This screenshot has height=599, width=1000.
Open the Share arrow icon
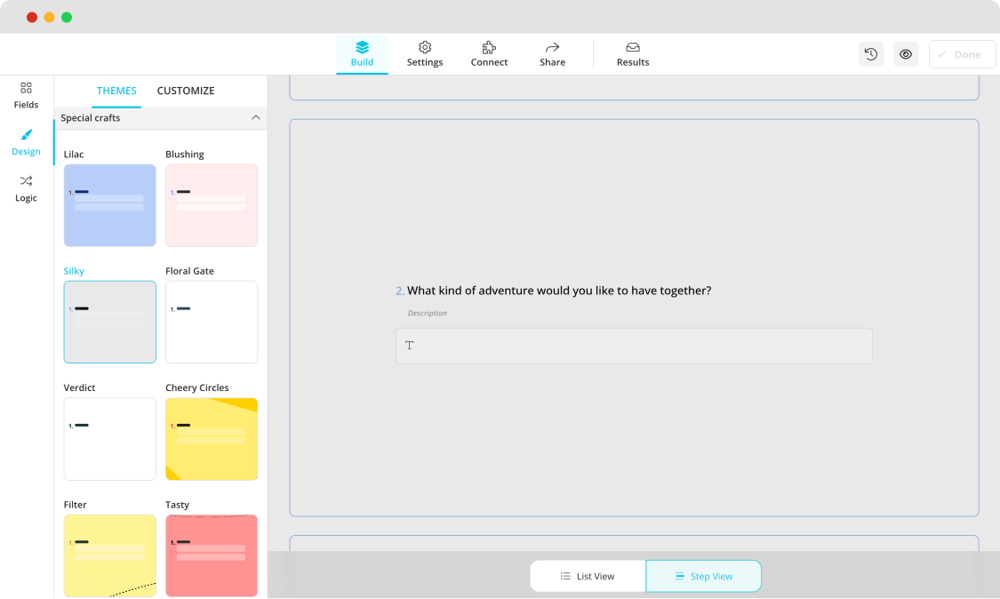(x=552, y=48)
